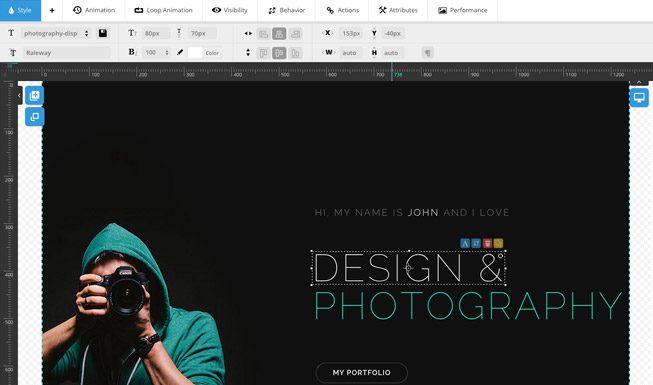This screenshot has height=385, width=653.
Task: Open the font weight 100 dropdown
Action: click(x=157, y=52)
